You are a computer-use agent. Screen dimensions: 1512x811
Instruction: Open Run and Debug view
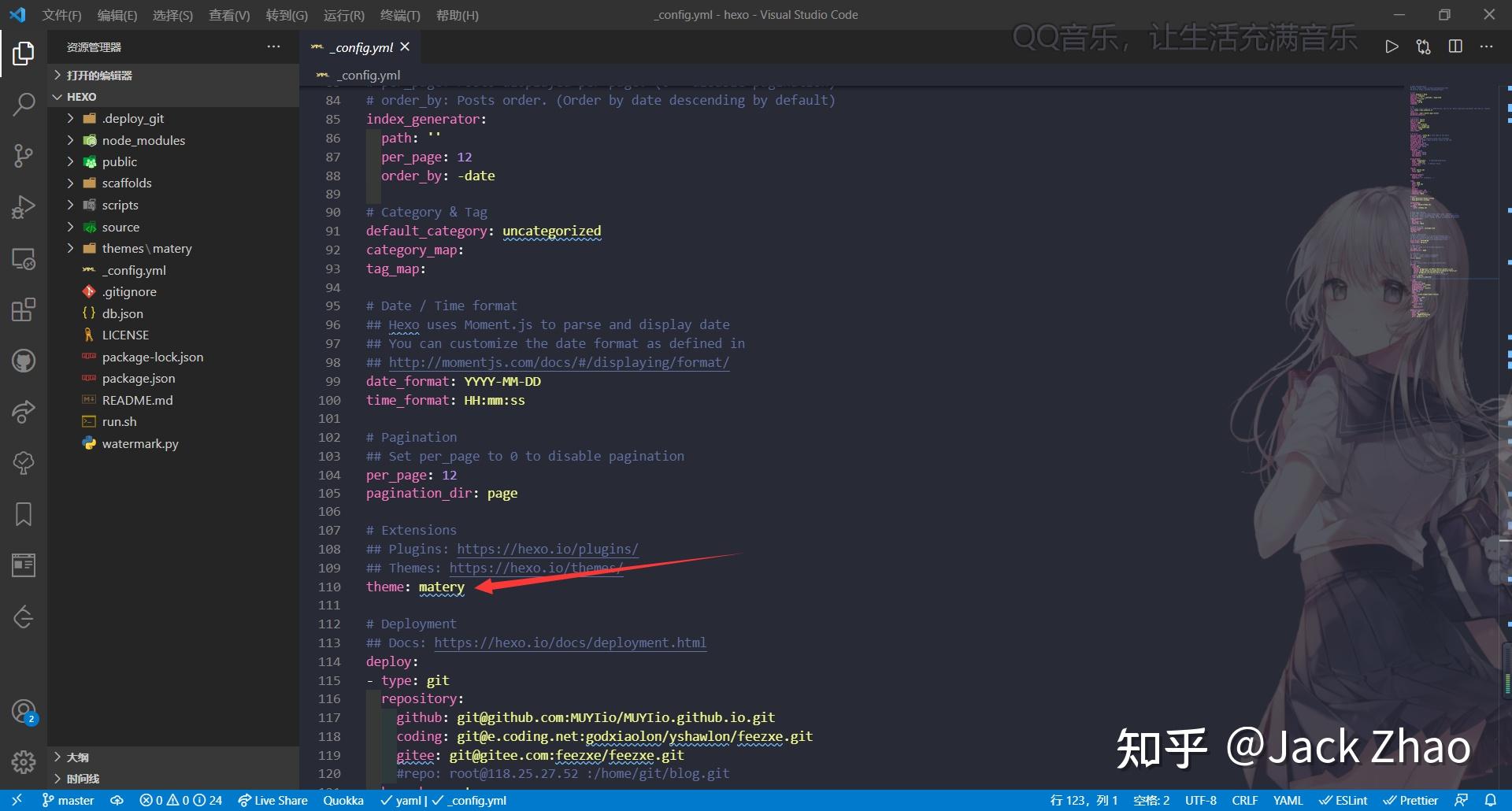[x=23, y=206]
